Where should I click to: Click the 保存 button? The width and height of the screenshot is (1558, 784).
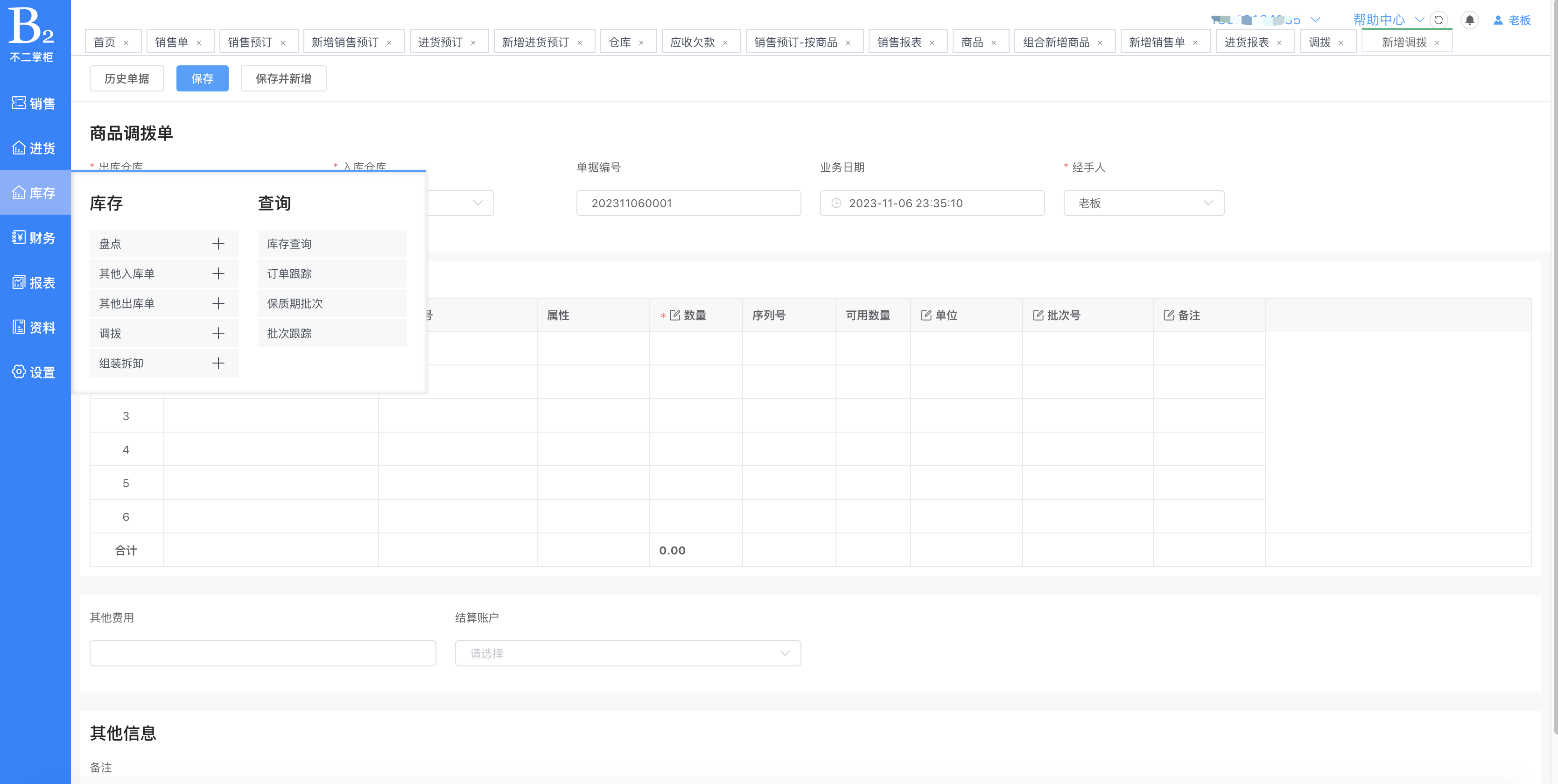click(x=201, y=78)
